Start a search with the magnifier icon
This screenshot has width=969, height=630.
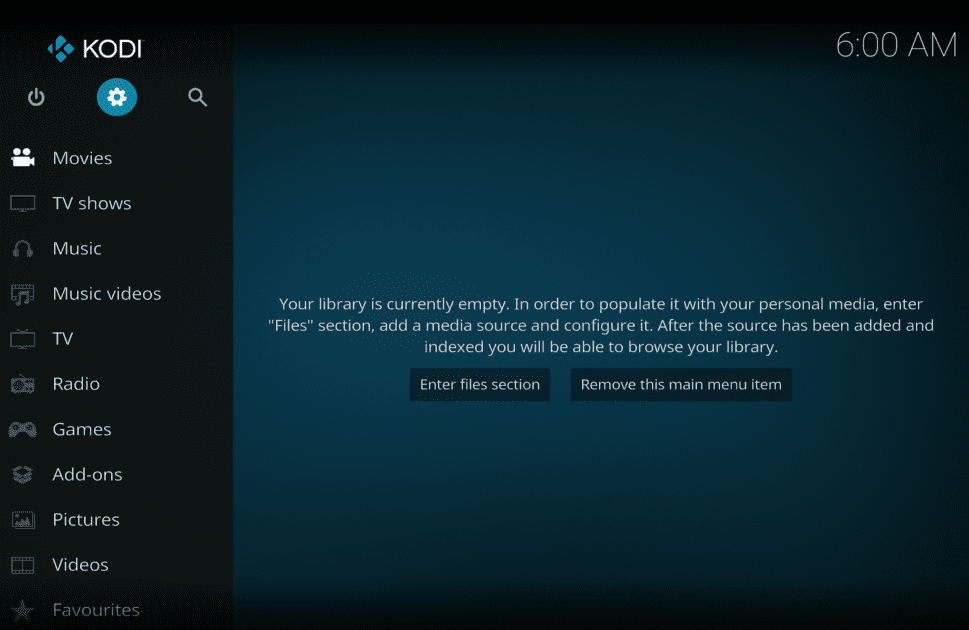point(197,97)
